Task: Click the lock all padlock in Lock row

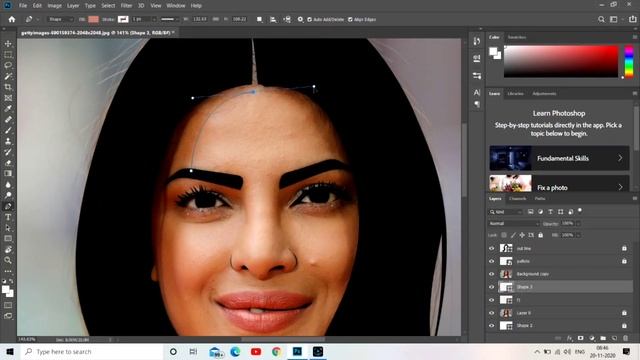Action: coord(540,235)
